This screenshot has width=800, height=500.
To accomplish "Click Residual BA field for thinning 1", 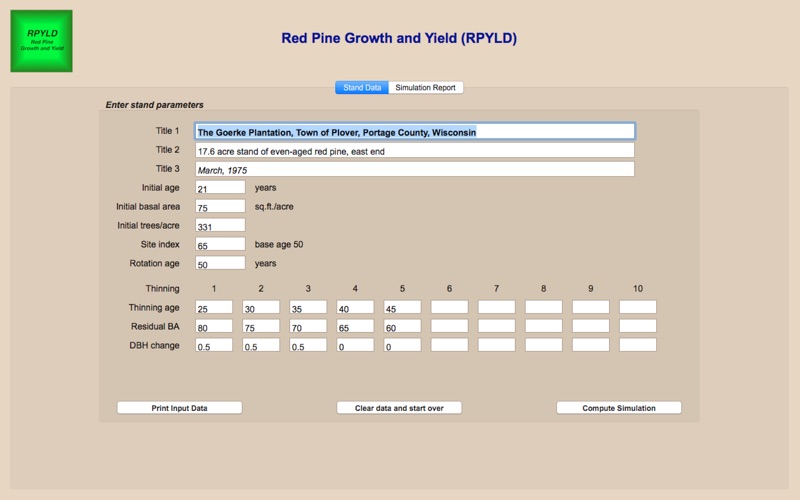I will (214, 326).
